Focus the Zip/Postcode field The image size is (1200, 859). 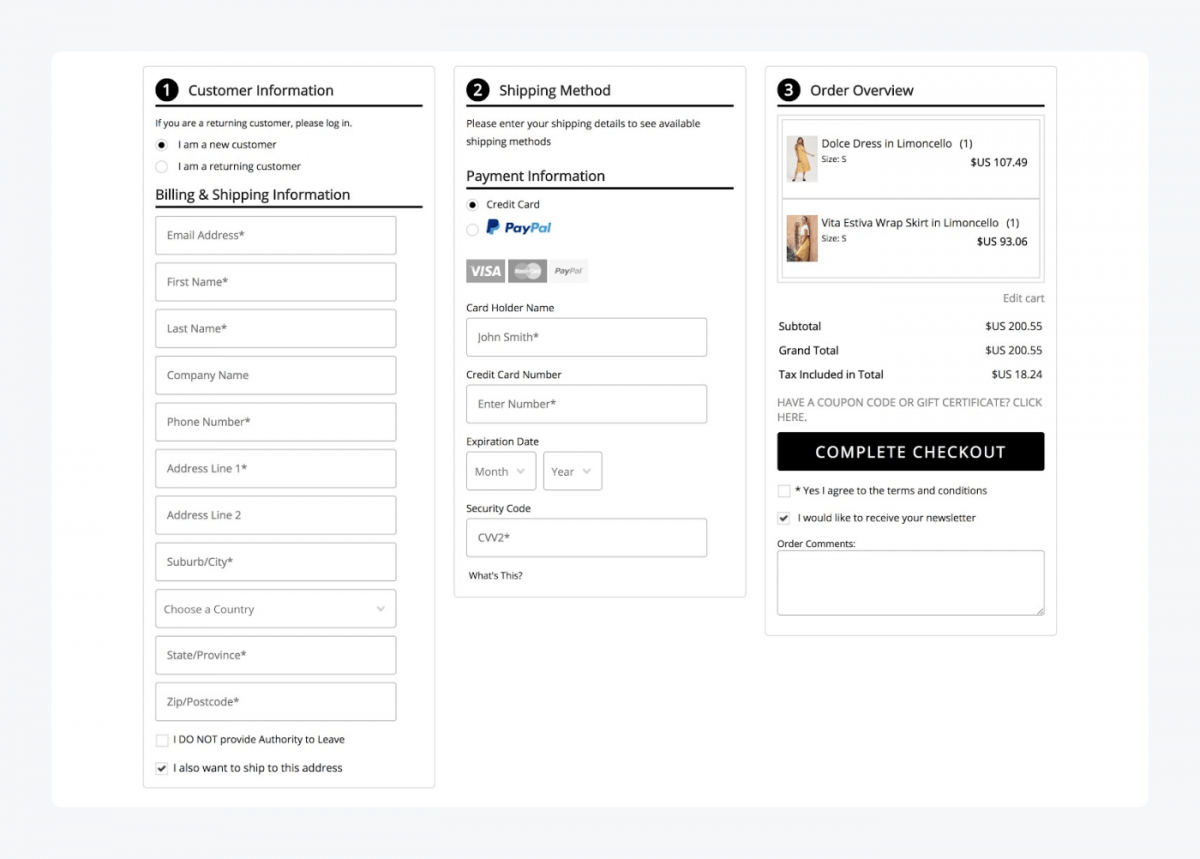(x=276, y=702)
